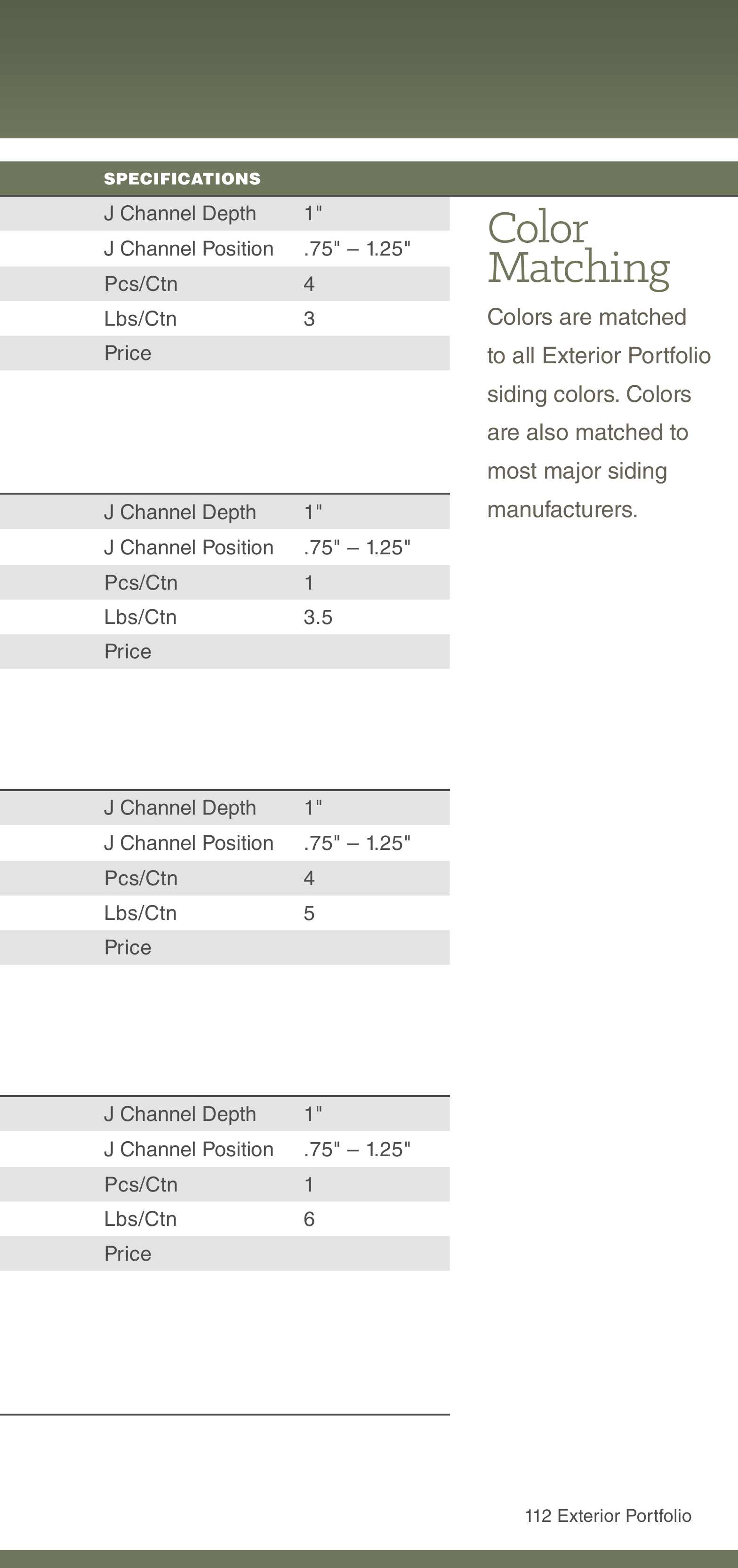Click the Lbs/Ctn value 3.5
Image resolution: width=738 pixels, height=1568 pixels.
coord(318,617)
